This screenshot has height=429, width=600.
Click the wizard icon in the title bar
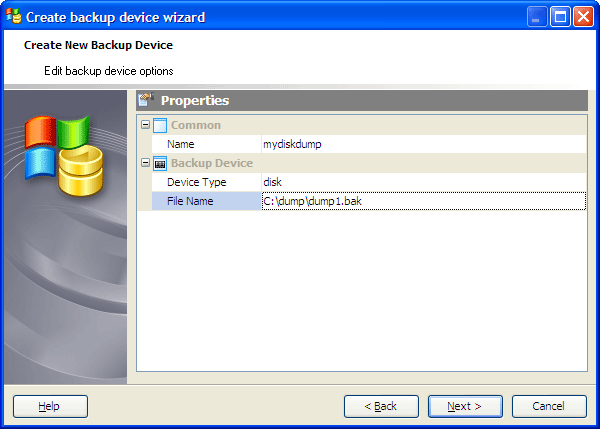pos(14,16)
